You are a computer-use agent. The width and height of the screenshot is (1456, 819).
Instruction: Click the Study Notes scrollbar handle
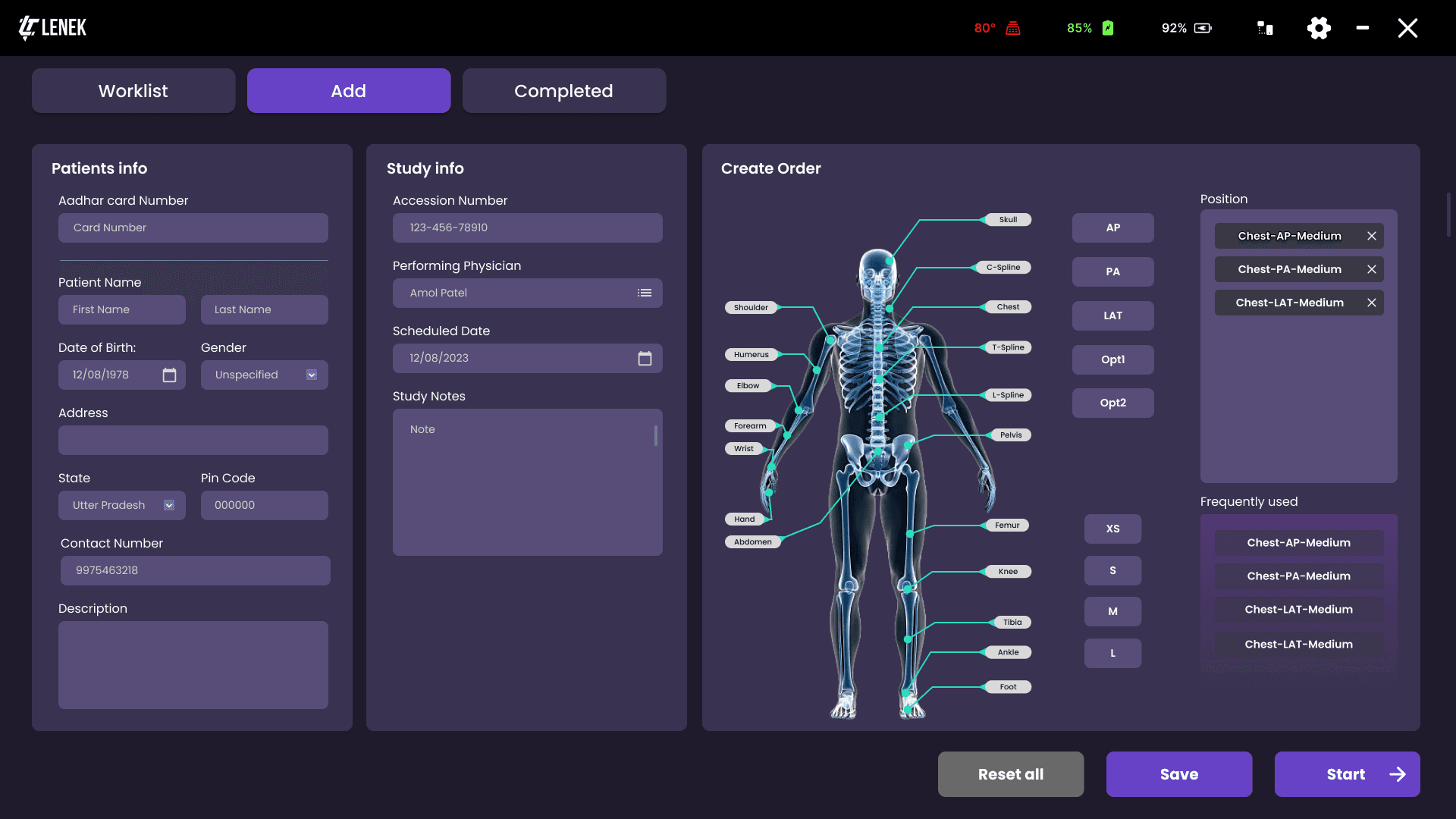[x=655, y=435]
